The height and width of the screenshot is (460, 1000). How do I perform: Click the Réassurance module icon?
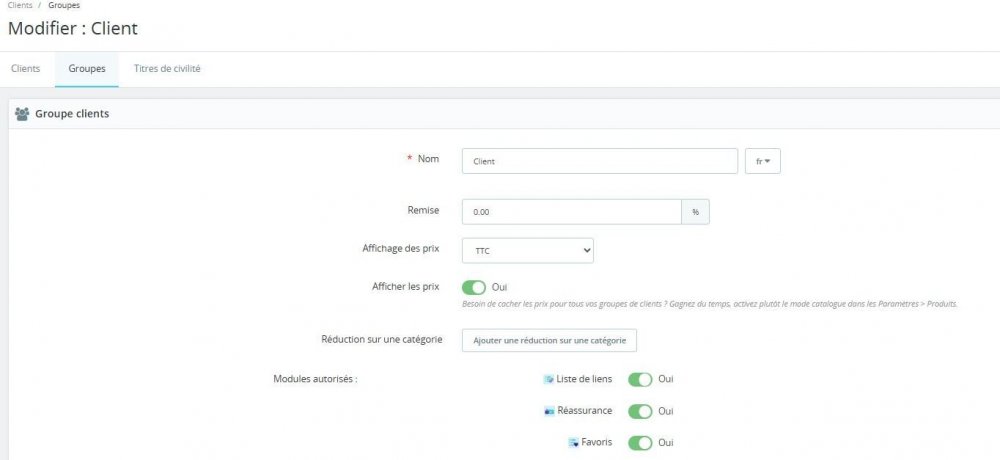[x=549, y=412]
